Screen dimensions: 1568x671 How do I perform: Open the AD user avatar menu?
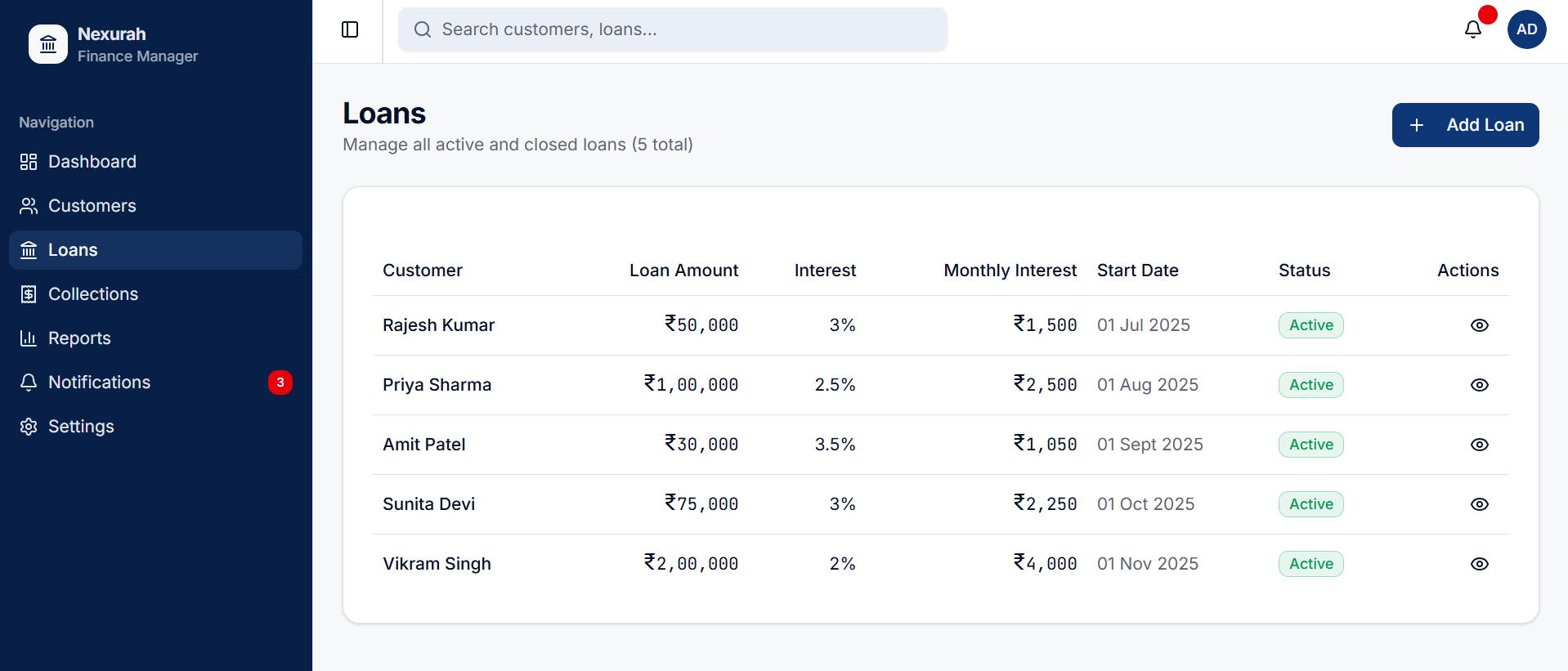point(1527,29)
